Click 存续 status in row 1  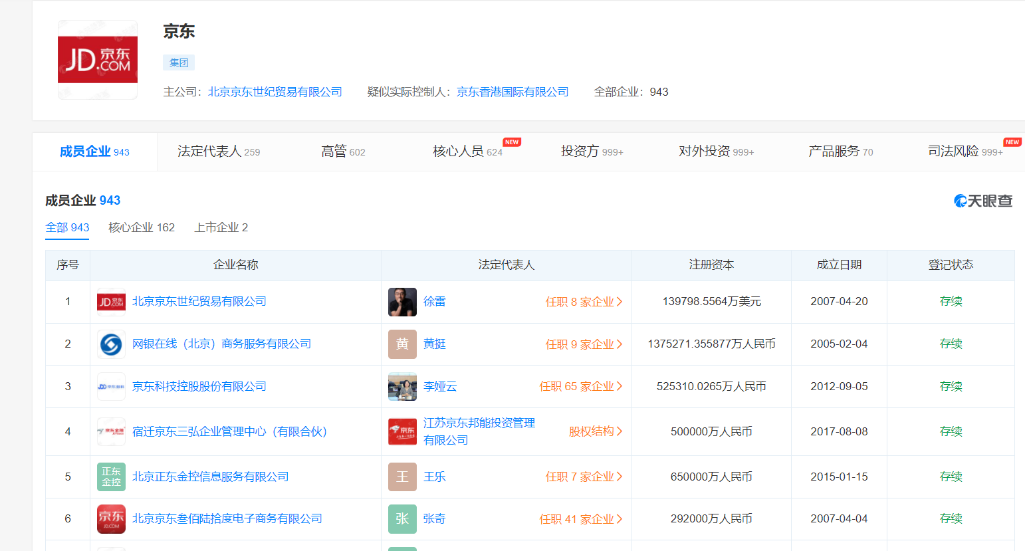tap(950, 301)
